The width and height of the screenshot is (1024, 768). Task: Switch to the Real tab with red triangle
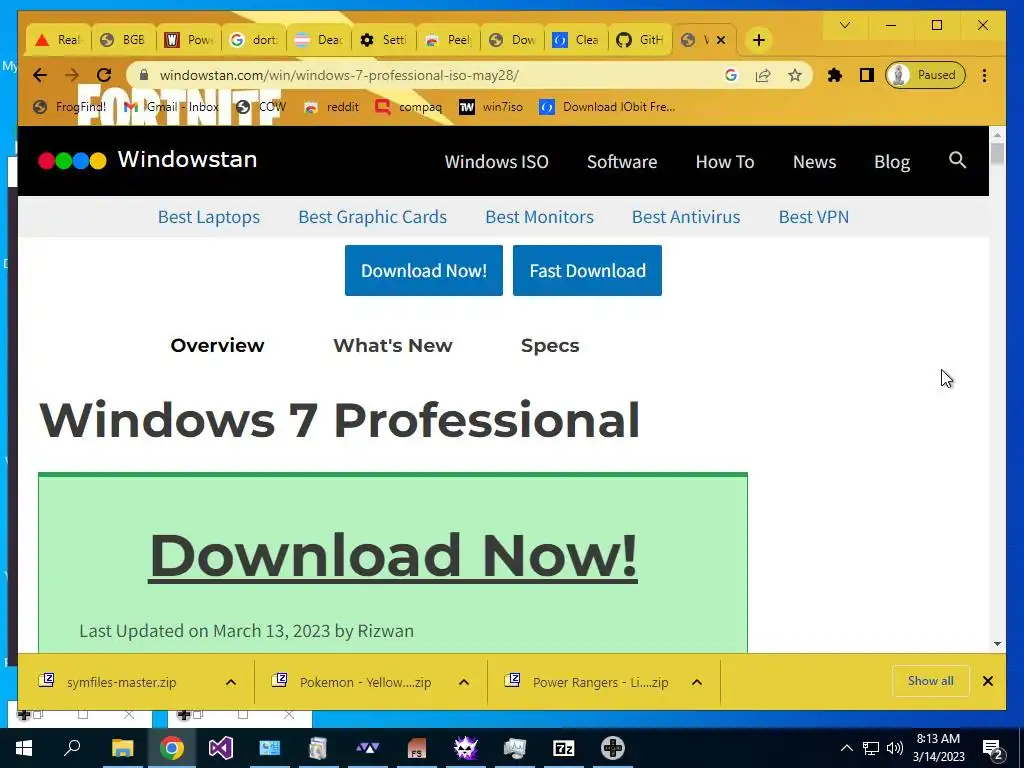click(59, 40)
